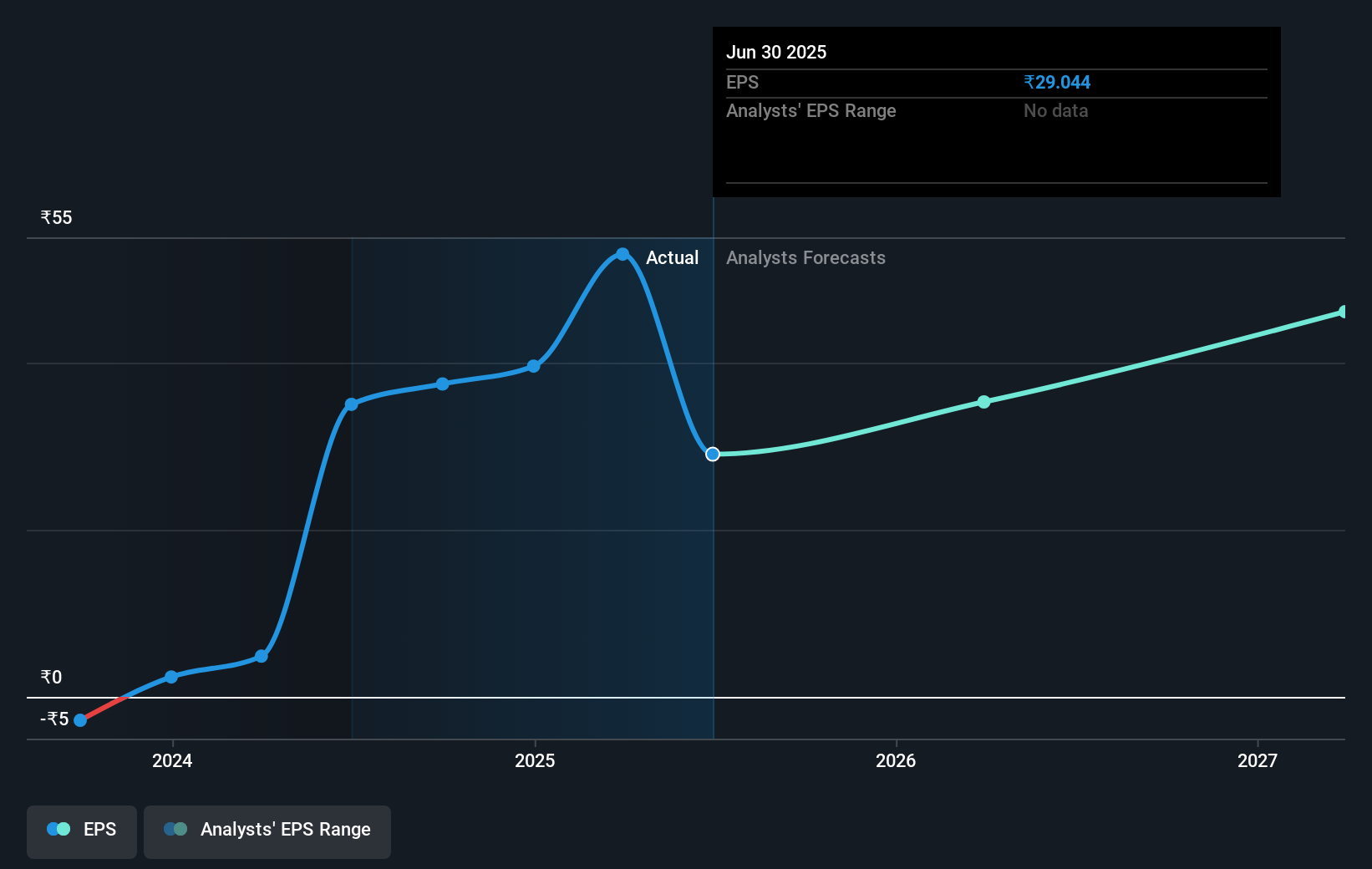
Task: Click the Analysts' EPS Range legend dot icon
Action: [175, 829]
